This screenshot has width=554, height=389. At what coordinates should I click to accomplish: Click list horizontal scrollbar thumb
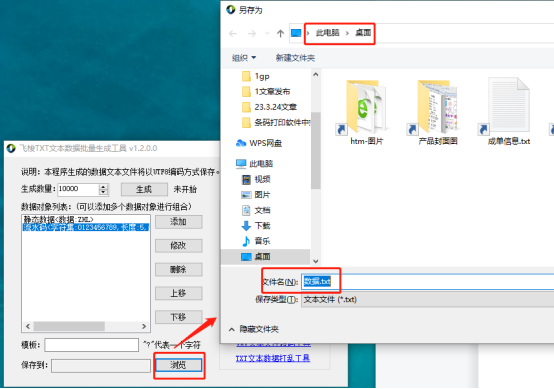point(69,326)
